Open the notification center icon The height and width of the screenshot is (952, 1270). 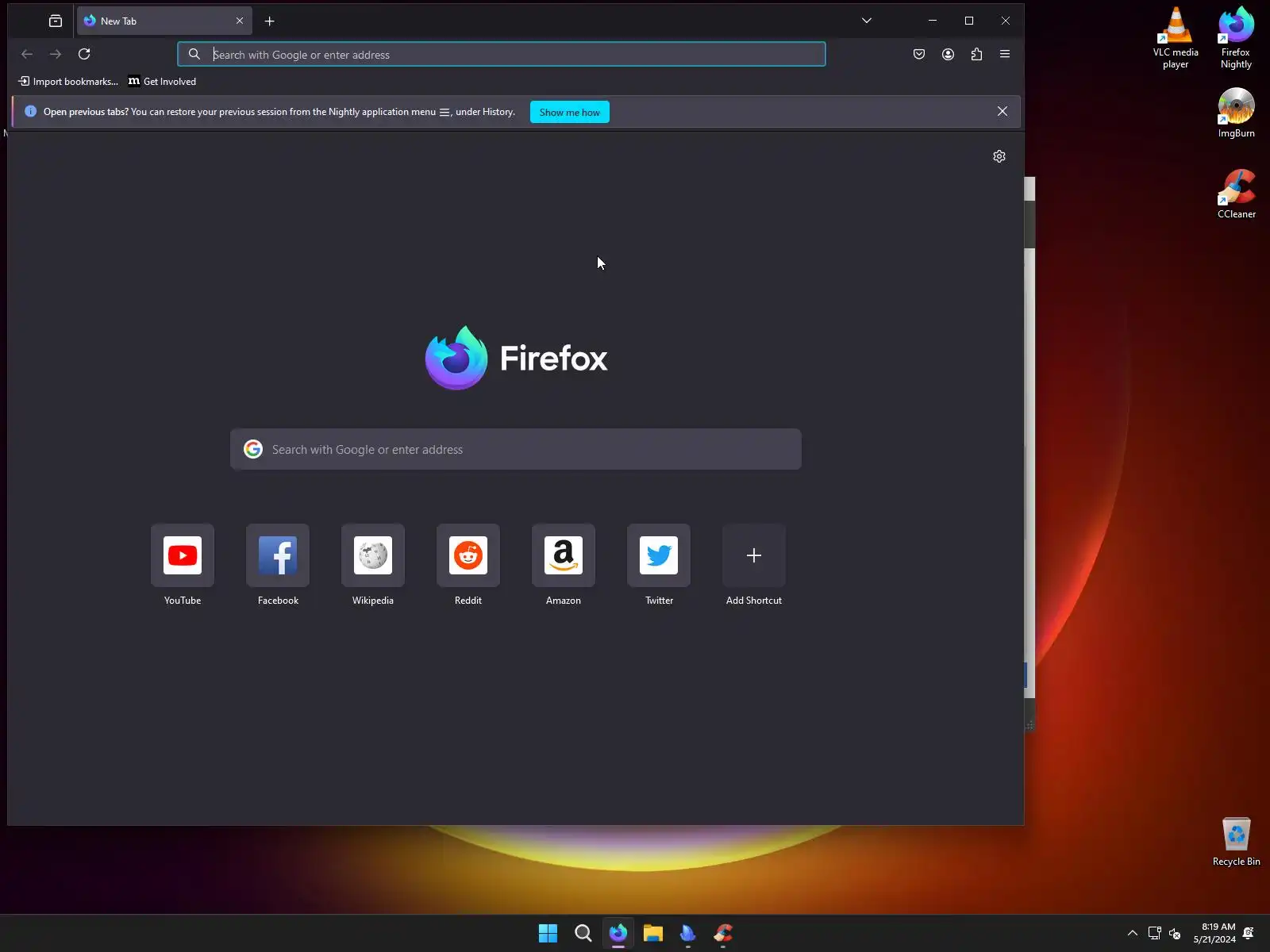coord(1249,933)
